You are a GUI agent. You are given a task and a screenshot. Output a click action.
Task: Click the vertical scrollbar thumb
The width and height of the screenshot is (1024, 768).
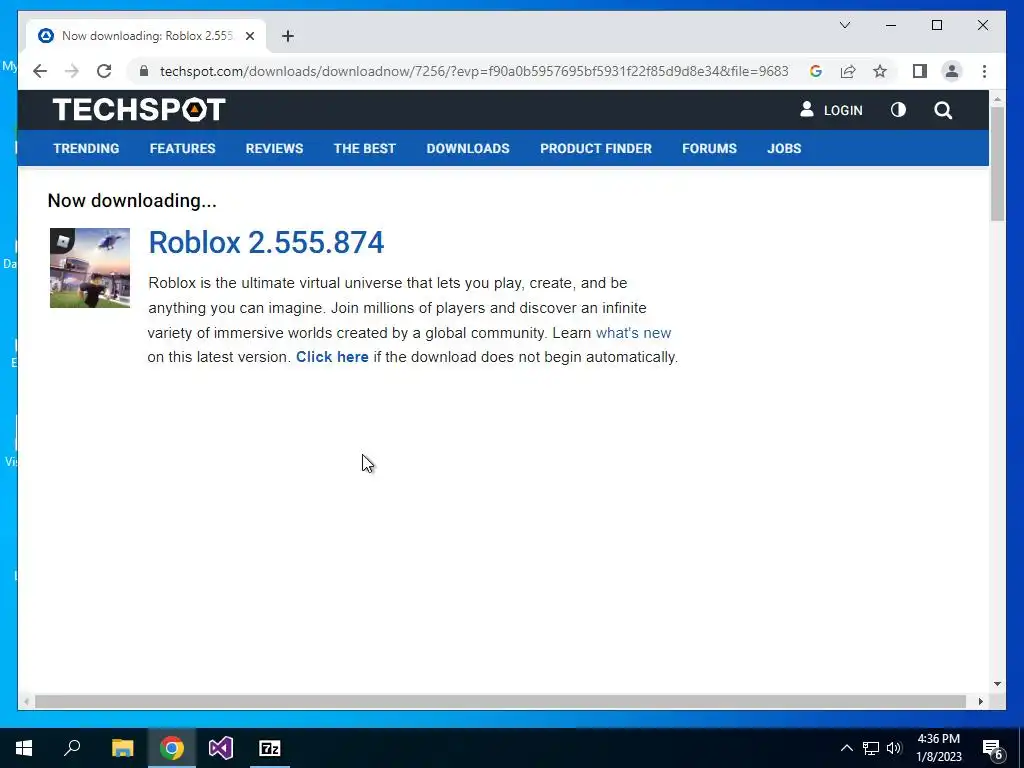[x=997, y=163]
